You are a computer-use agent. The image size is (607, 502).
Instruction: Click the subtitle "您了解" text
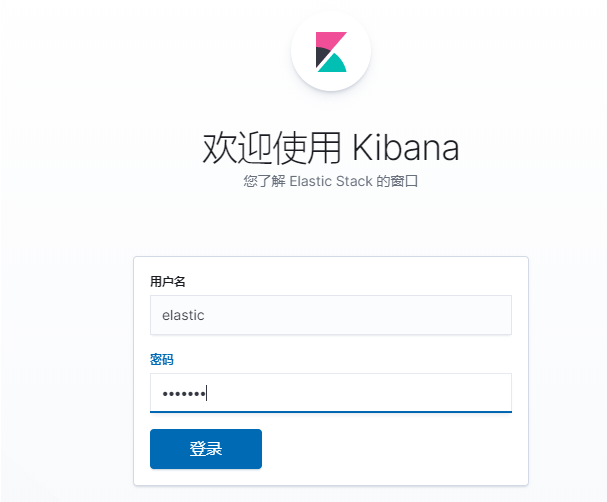tap(264, 184)
